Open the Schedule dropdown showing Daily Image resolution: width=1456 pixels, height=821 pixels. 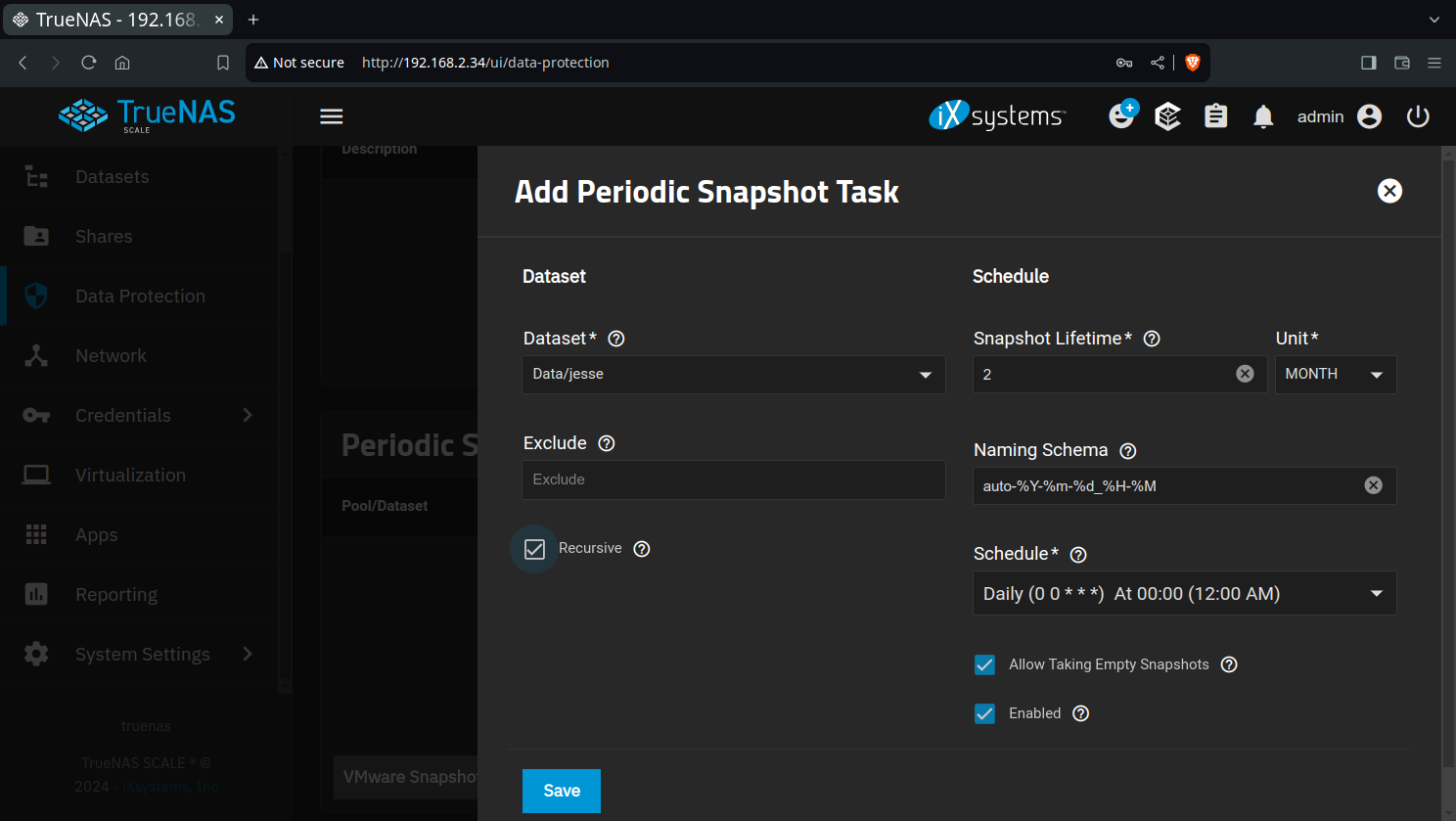point(1185,594)
